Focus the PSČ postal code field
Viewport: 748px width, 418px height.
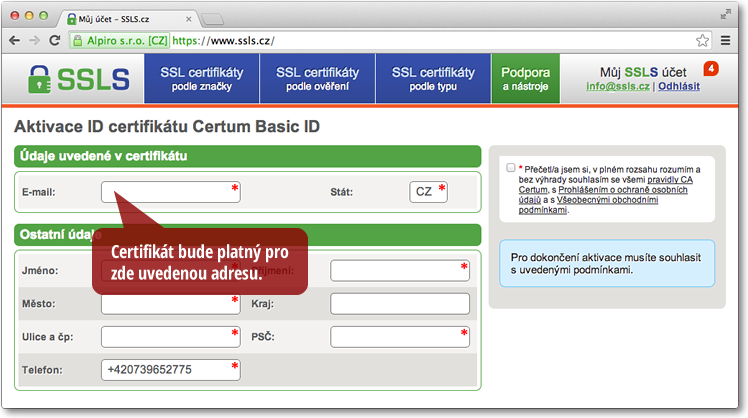point(399,337)
